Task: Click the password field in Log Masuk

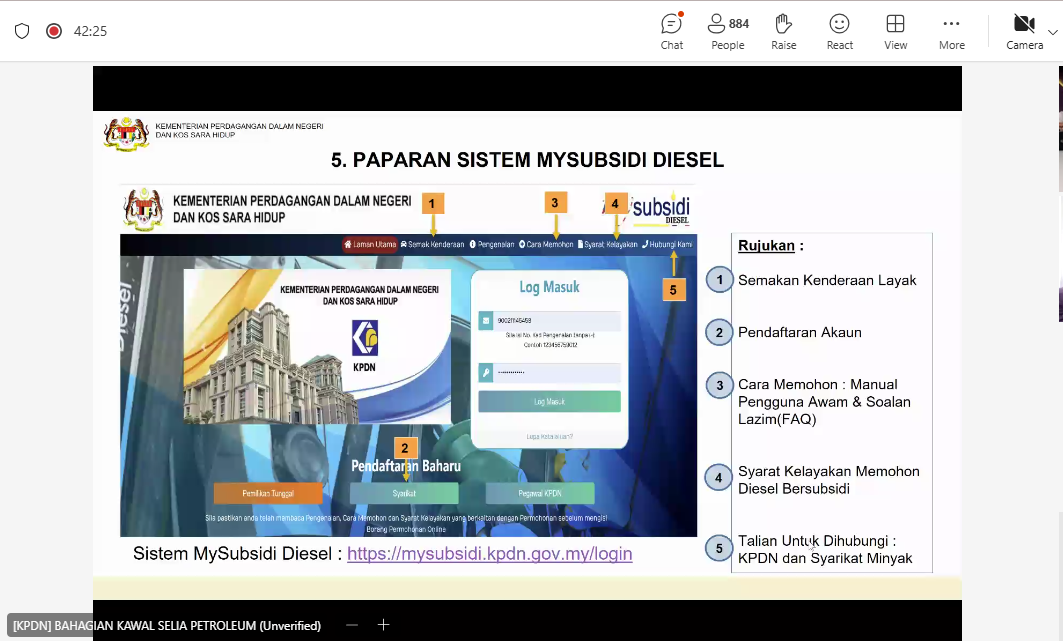Action: [x=549, y=372]
